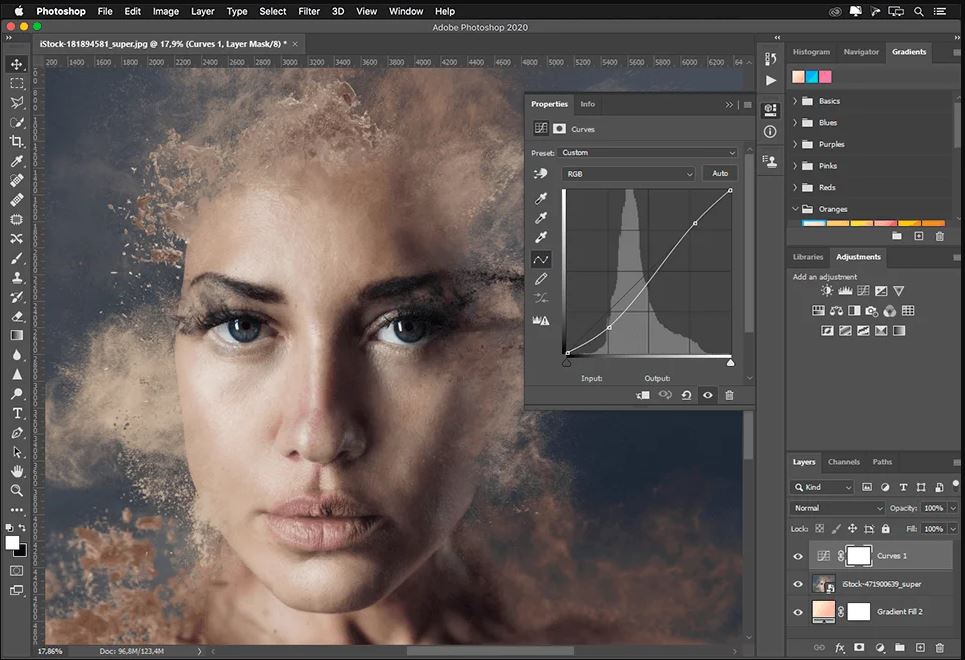
Task: Switch to the Channels tab
Action: (843, 462)
